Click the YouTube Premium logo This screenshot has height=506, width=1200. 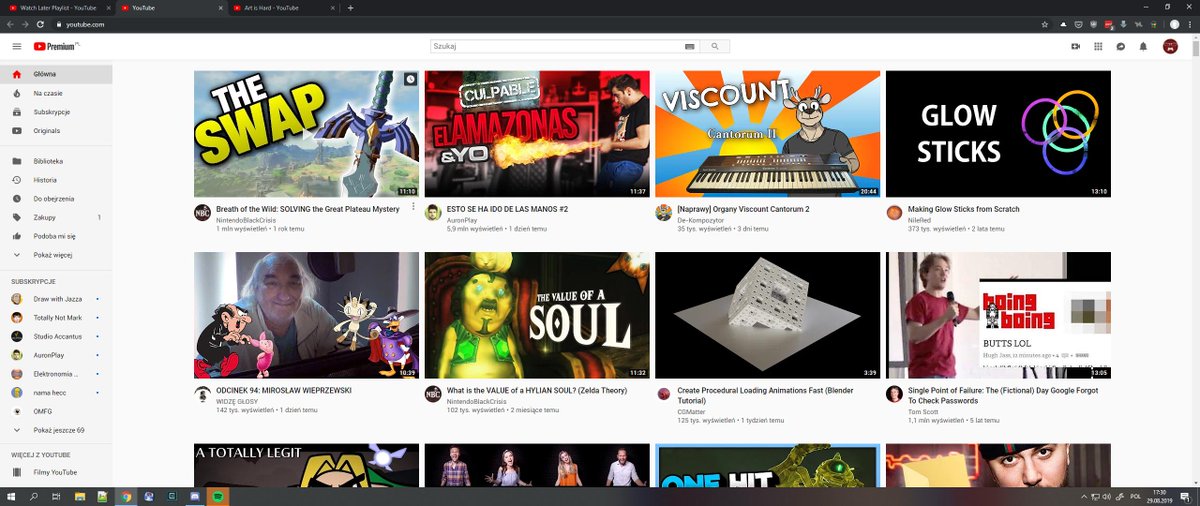coord(56,46)
